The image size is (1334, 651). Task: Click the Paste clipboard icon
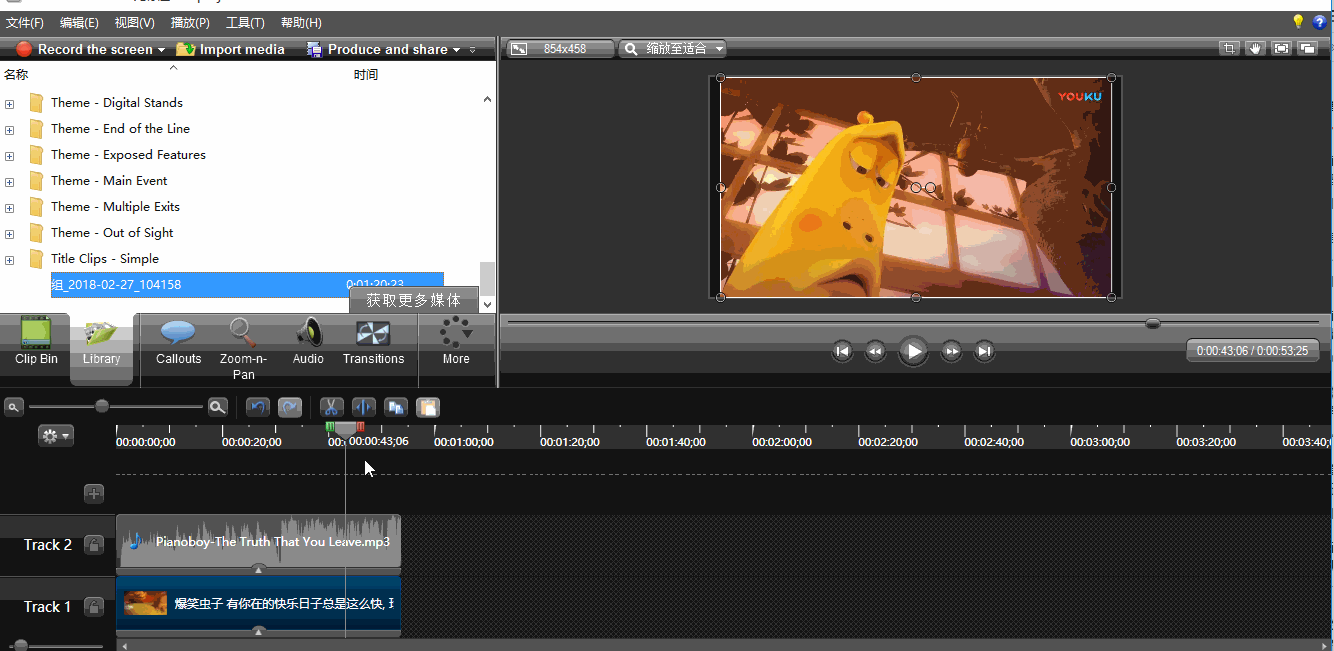[428, 407]
